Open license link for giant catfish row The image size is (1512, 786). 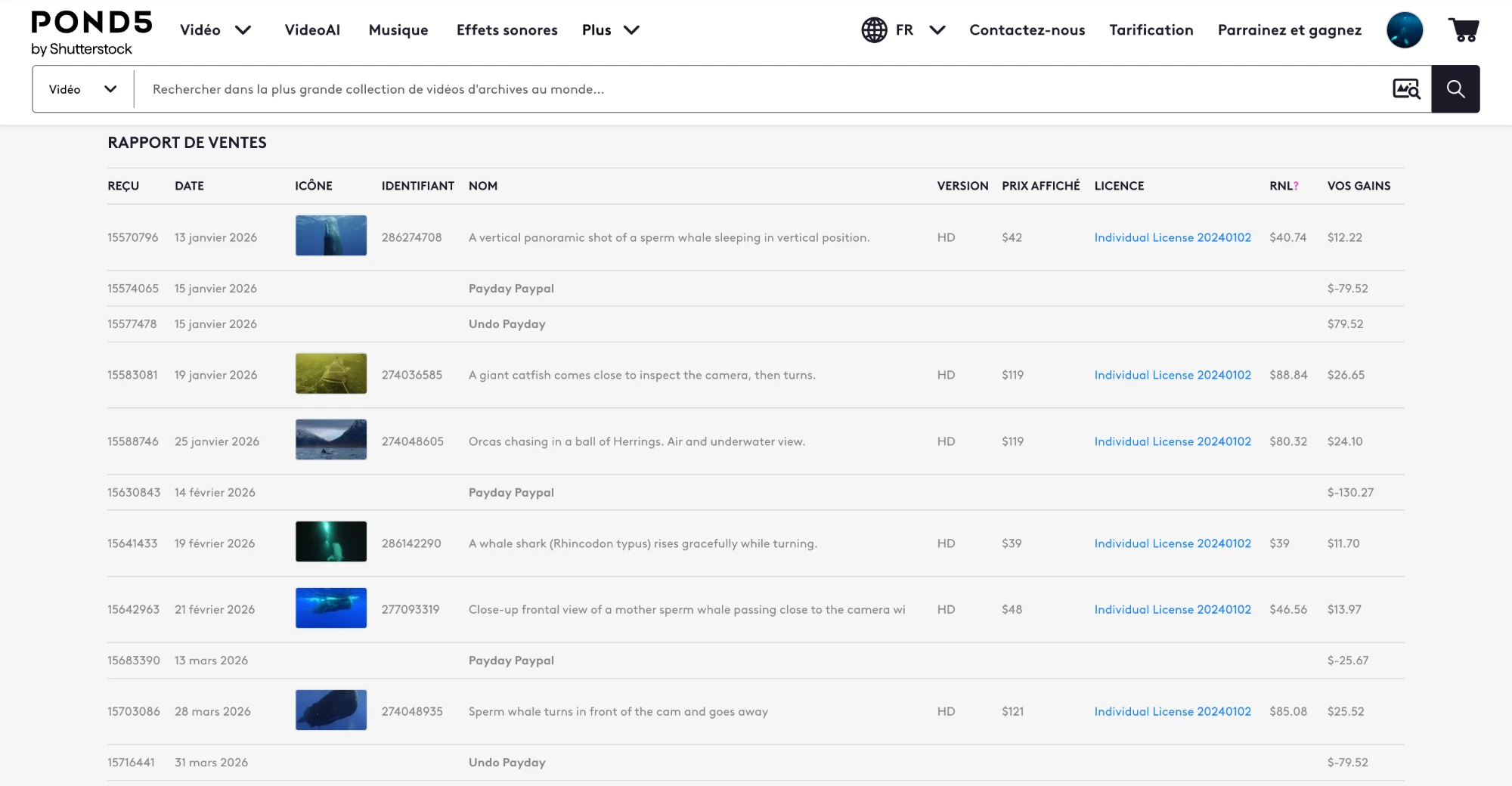tap(1173, 375)
